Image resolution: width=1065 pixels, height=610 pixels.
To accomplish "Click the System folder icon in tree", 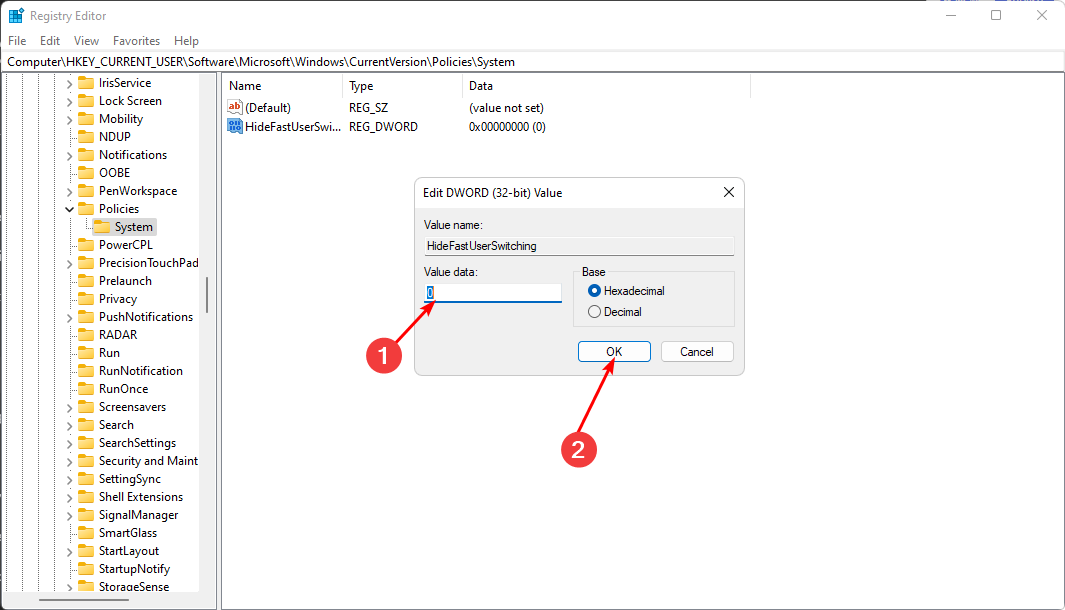I will 101,227.
